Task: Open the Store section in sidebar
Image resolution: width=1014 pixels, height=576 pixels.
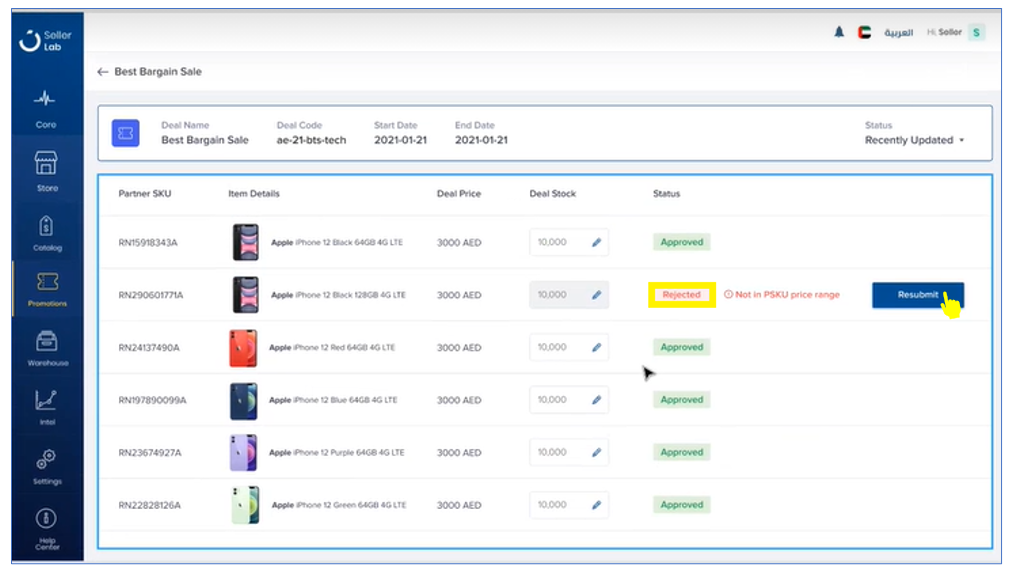Action: click(47, 171)
